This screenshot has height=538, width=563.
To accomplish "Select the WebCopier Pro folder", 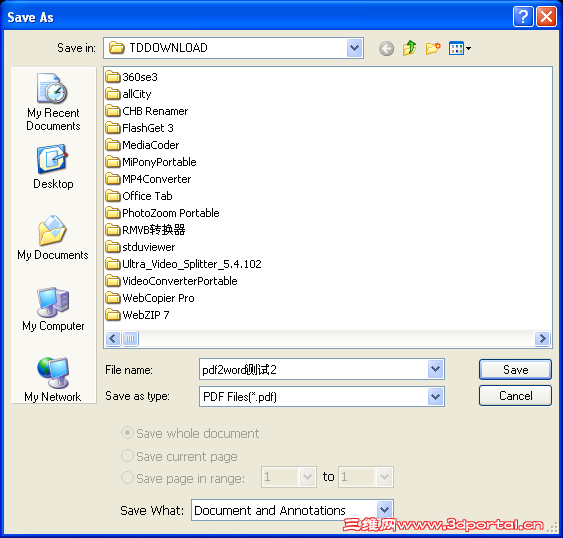I will (150, 298).
